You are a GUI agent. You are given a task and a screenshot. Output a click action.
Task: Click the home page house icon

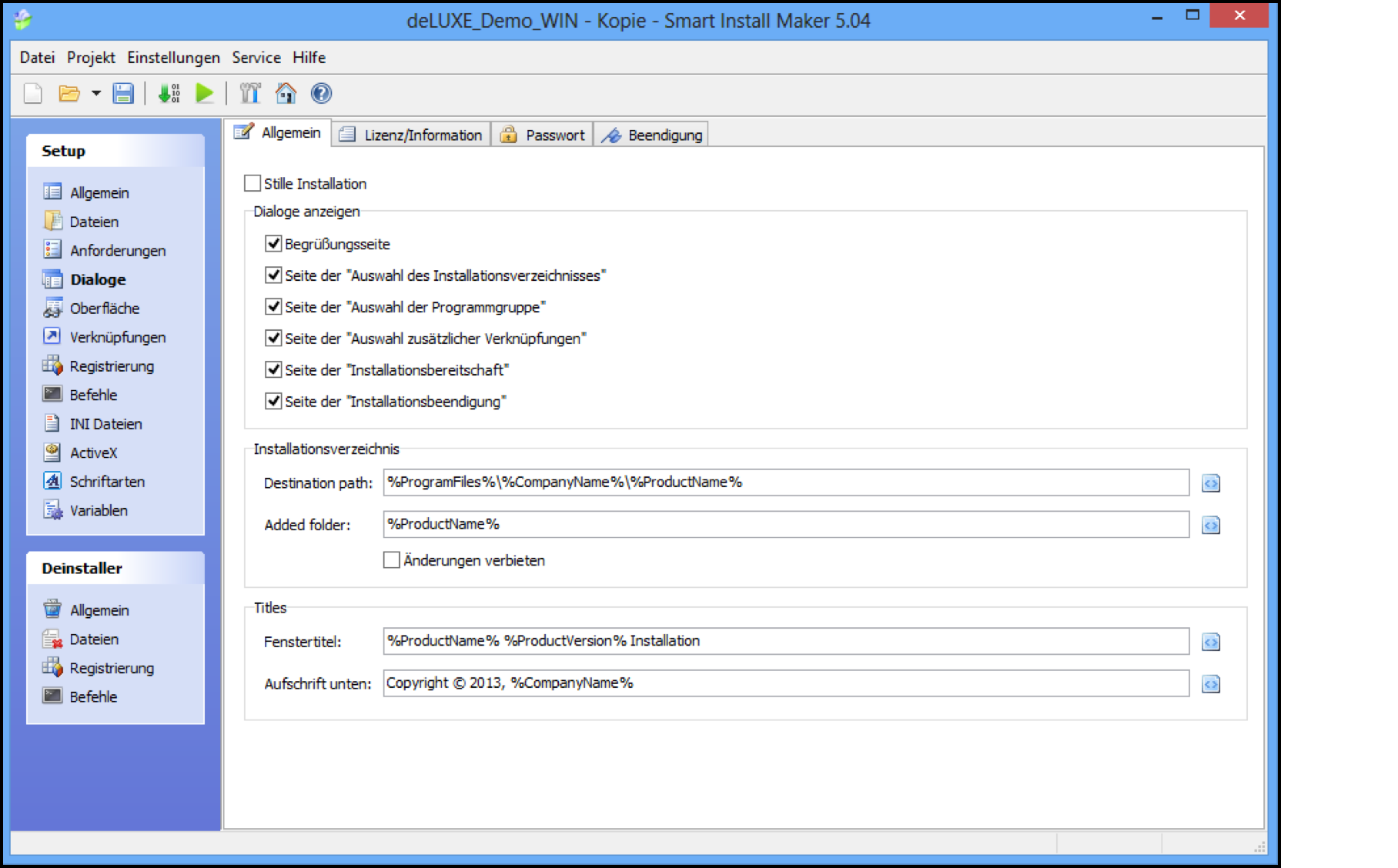pos(286,94)
